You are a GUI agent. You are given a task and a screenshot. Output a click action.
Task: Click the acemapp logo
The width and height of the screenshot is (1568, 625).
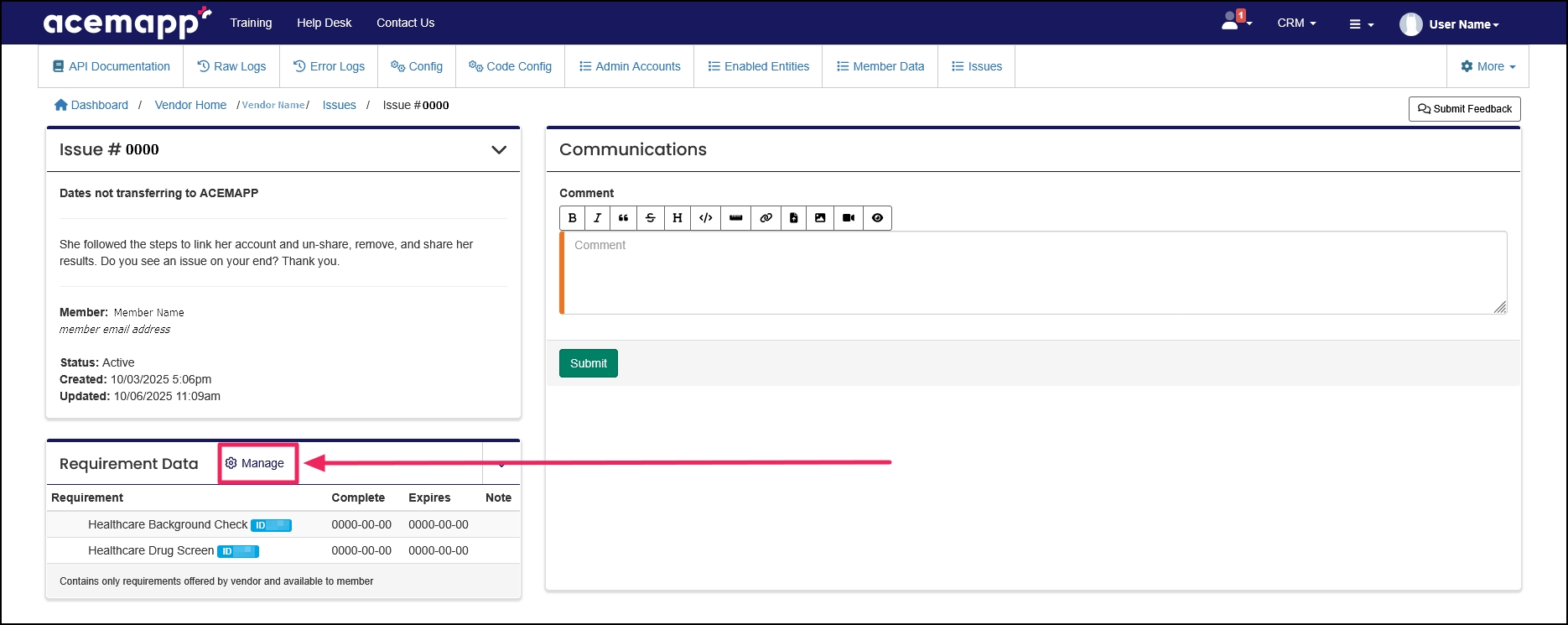pos(127,23)
